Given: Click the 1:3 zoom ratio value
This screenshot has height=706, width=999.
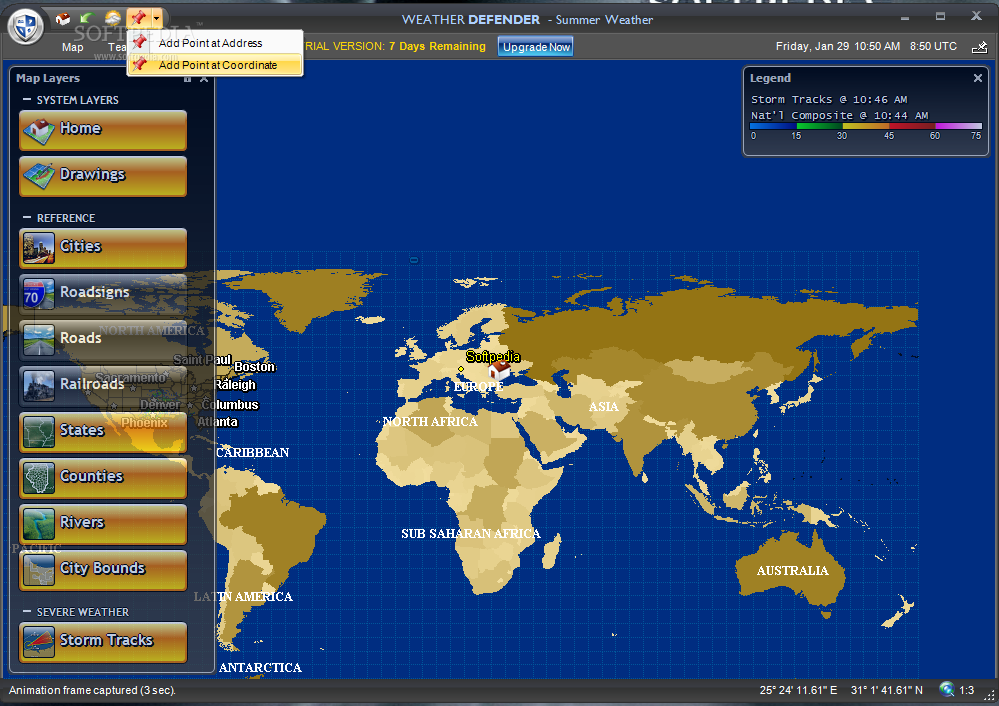Looking at the screenshot, I should tap(967, 690).
